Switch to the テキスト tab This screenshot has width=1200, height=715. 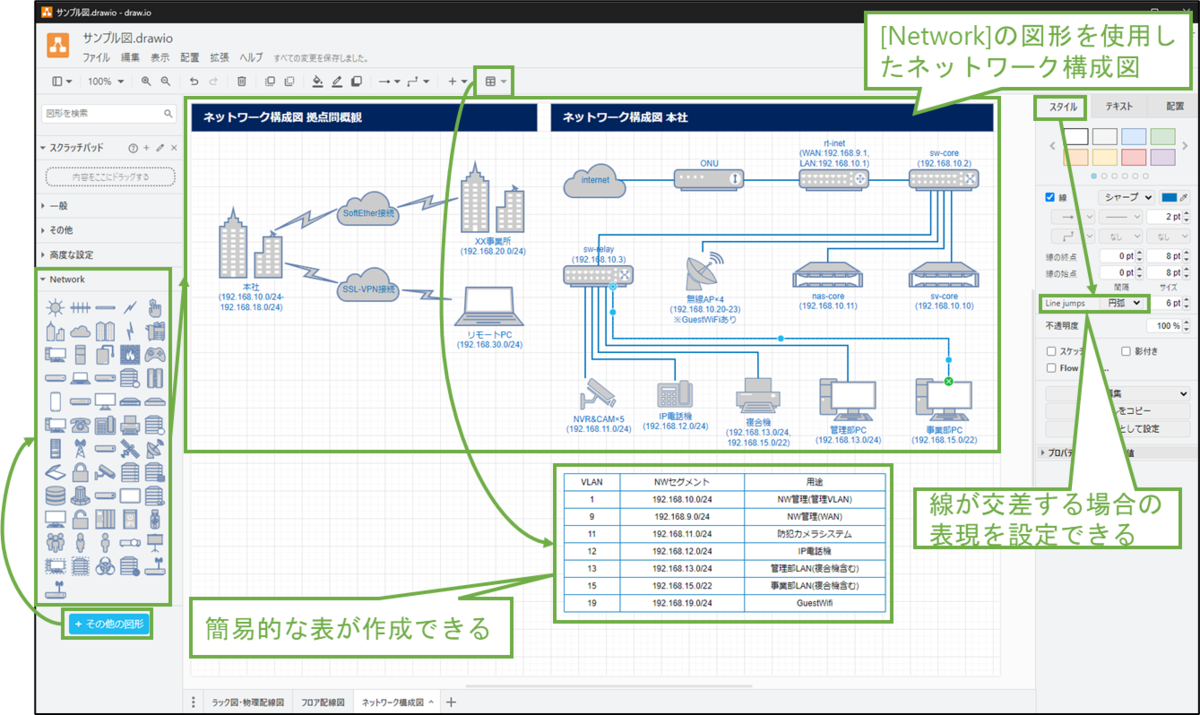click(x=1118, y=106)
